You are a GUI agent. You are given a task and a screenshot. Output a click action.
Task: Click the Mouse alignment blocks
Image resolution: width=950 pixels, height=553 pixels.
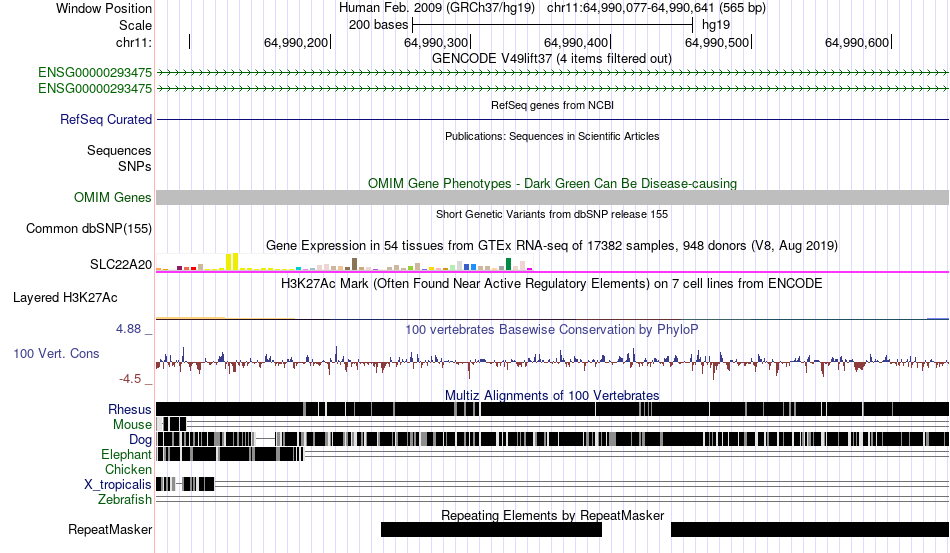(171, 424)
